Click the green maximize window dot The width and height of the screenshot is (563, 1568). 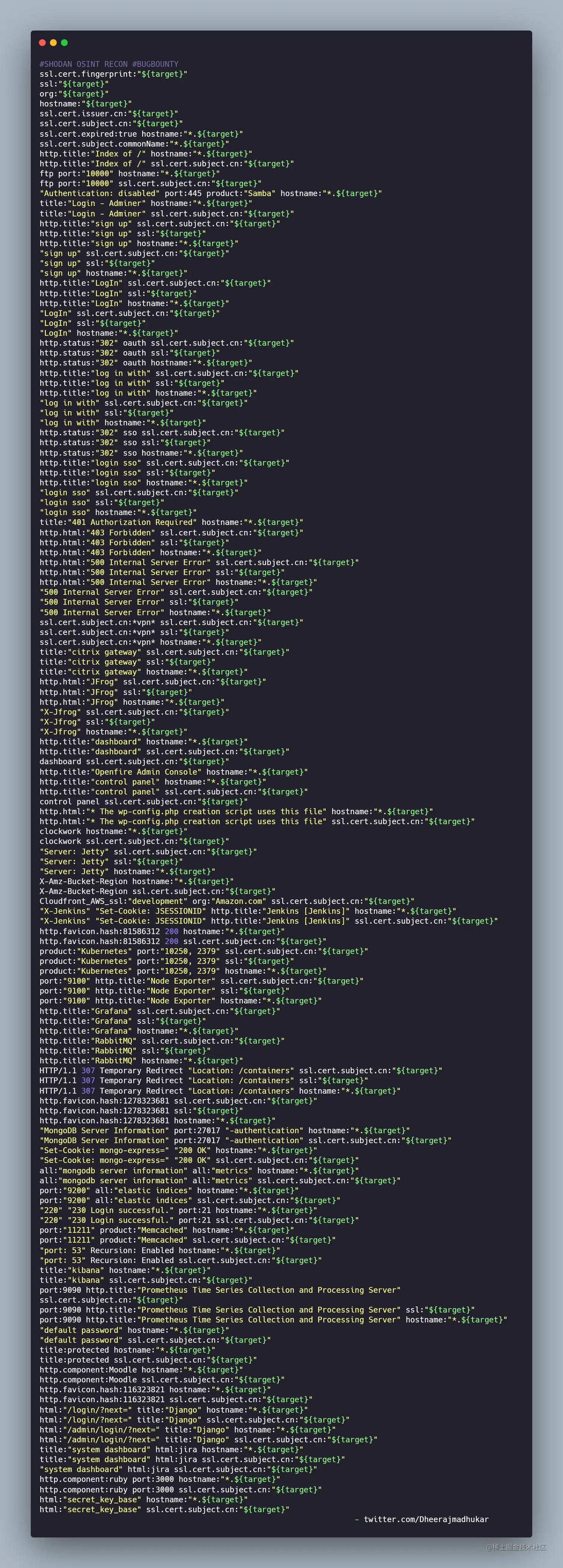pyautogui.click(x=64, y=42)
